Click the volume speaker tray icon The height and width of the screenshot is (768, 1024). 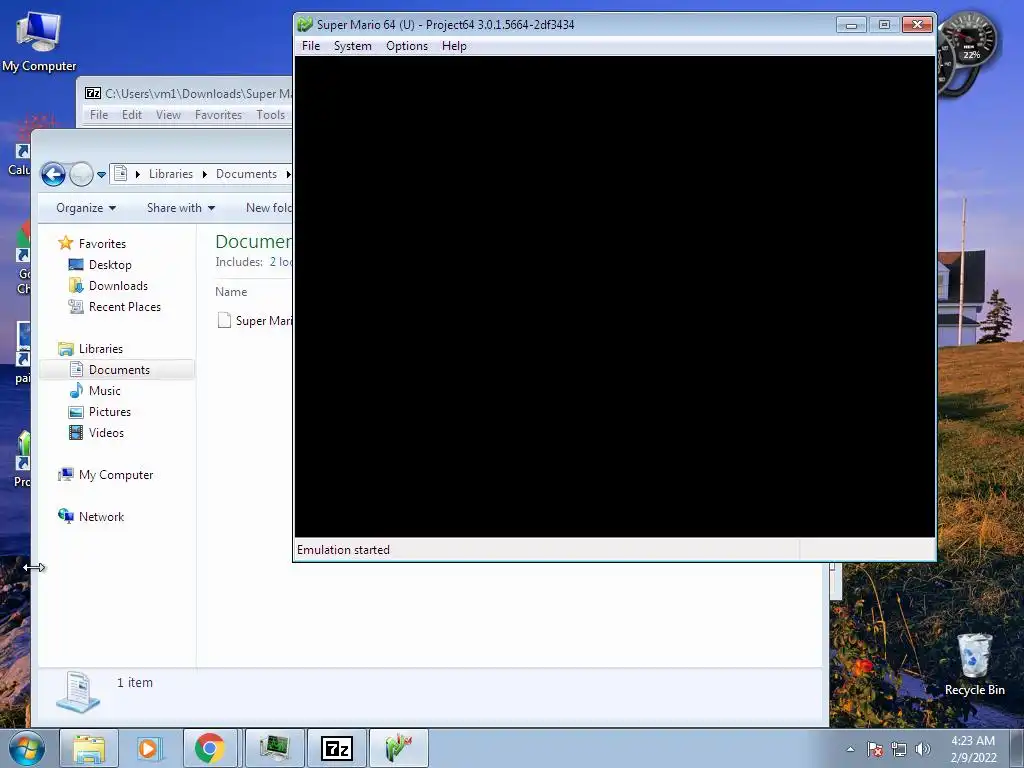pyautogui.click(x=922, y=749)
